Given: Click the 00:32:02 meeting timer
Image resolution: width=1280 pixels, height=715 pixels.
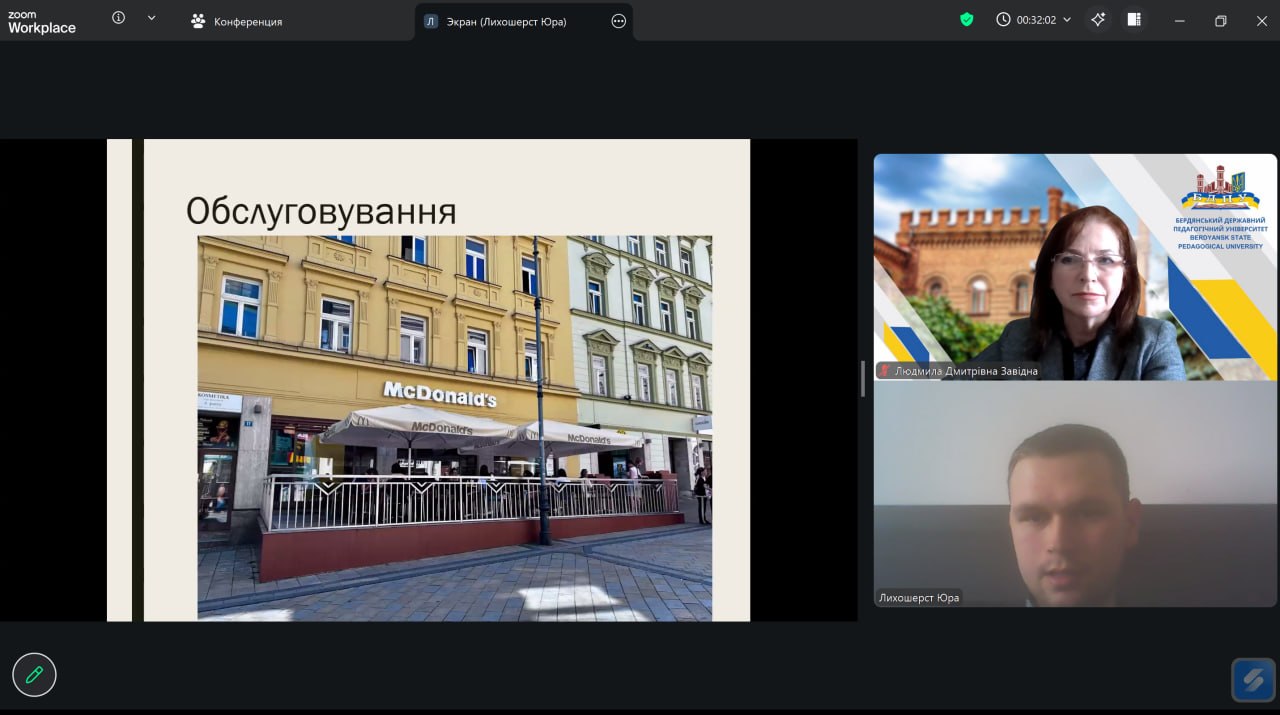Looking at the screenshot, I should [x=1035, y=20].
